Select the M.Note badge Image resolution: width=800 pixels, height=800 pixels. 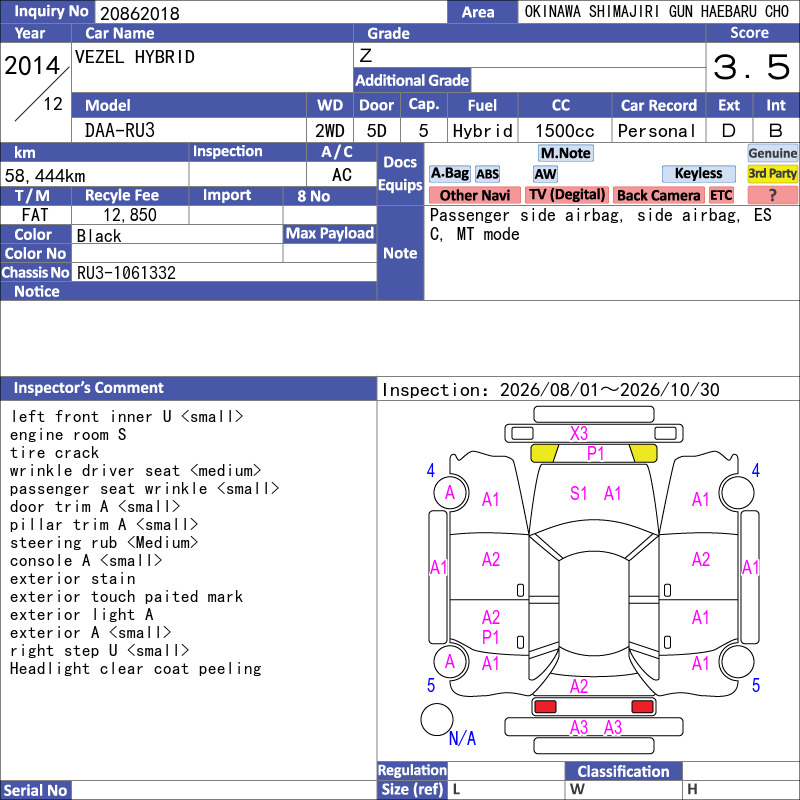coord(565,153)
